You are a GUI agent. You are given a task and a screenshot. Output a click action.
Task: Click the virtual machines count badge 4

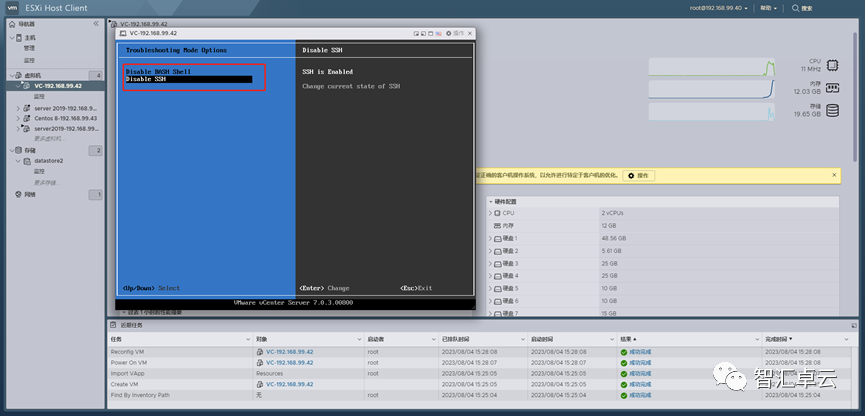tap(95, 75)
